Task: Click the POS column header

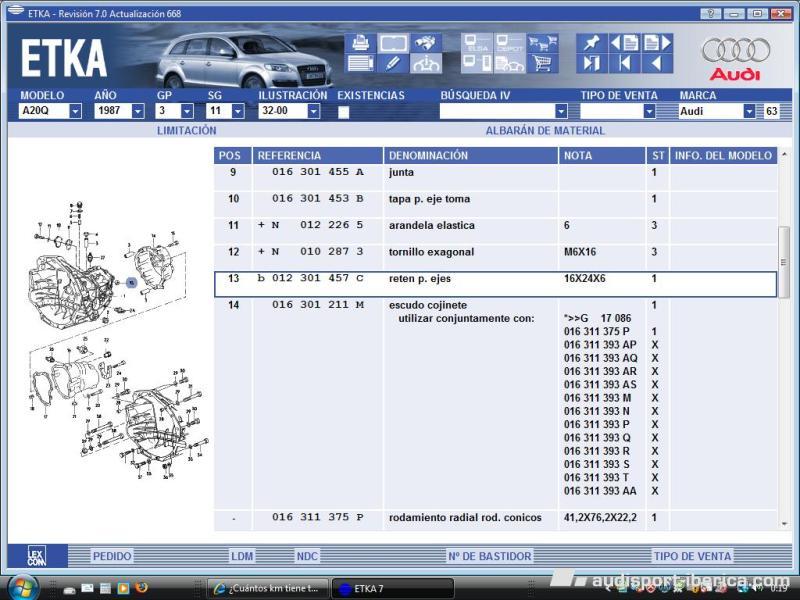Action: [x=233, y=156]
